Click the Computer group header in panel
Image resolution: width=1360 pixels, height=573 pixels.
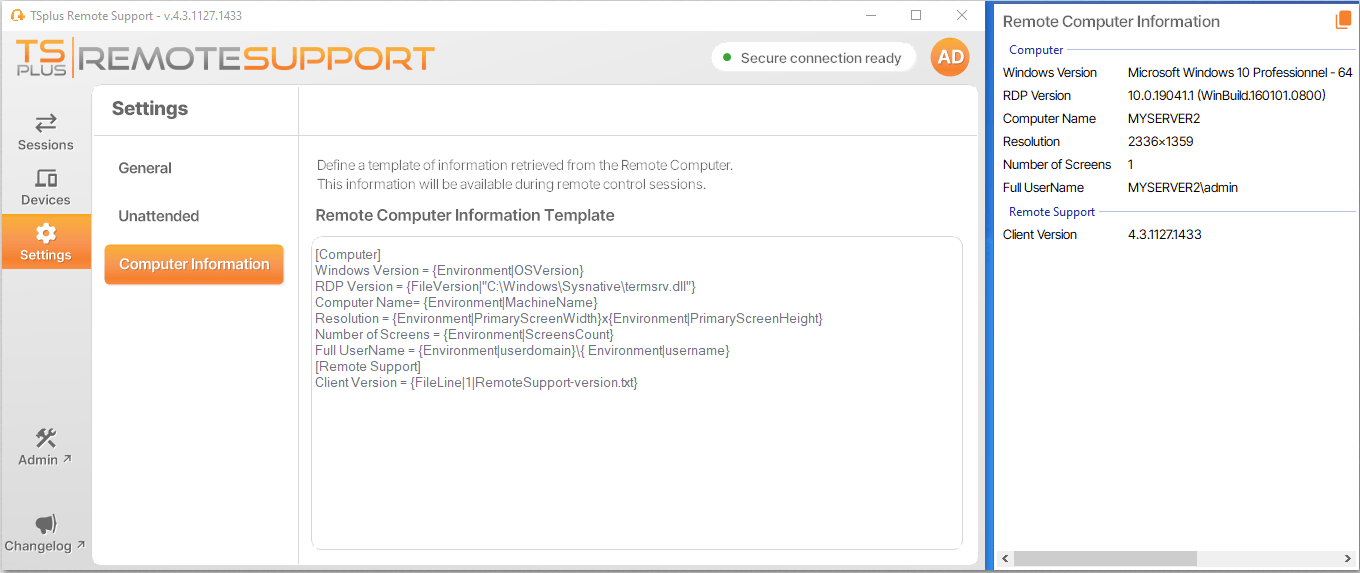click(x=1036, y=49)
